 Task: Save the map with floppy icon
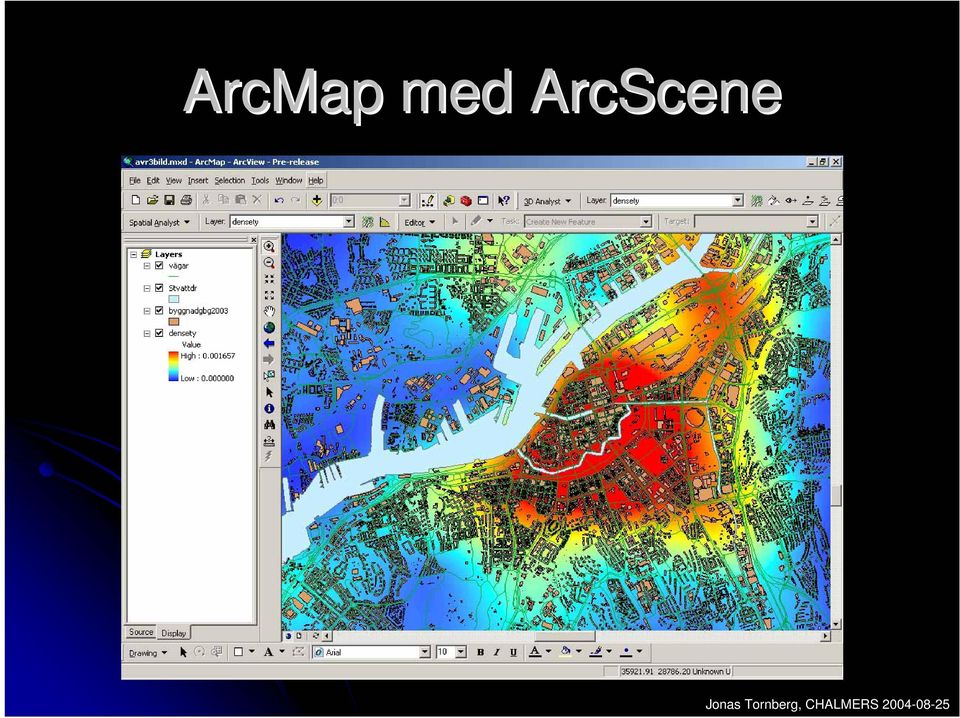pyautogui.click(x=170, y=200)
